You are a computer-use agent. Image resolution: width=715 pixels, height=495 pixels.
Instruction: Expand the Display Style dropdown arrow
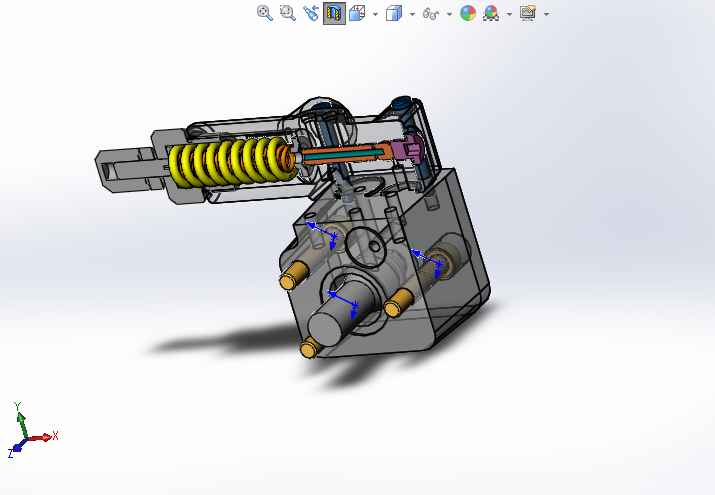pos(413,14)
